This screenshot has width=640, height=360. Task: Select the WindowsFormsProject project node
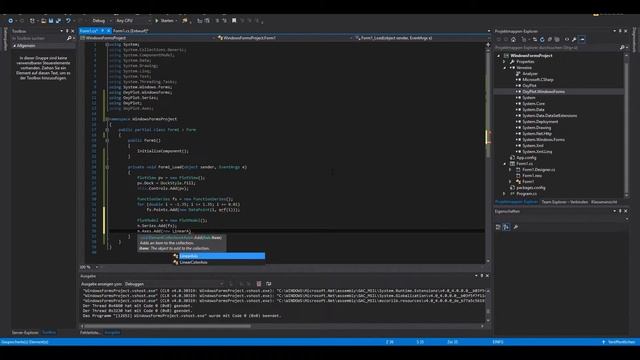[x=531, y=56]
